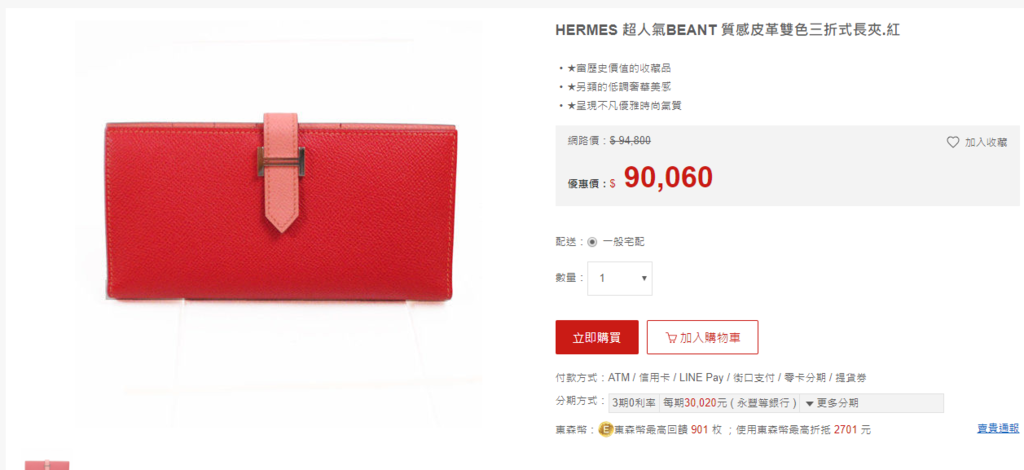The width and height of the screenshot is (1024, 470).
Task: Click the shopping cart icon
Action: tap(671, 337)
